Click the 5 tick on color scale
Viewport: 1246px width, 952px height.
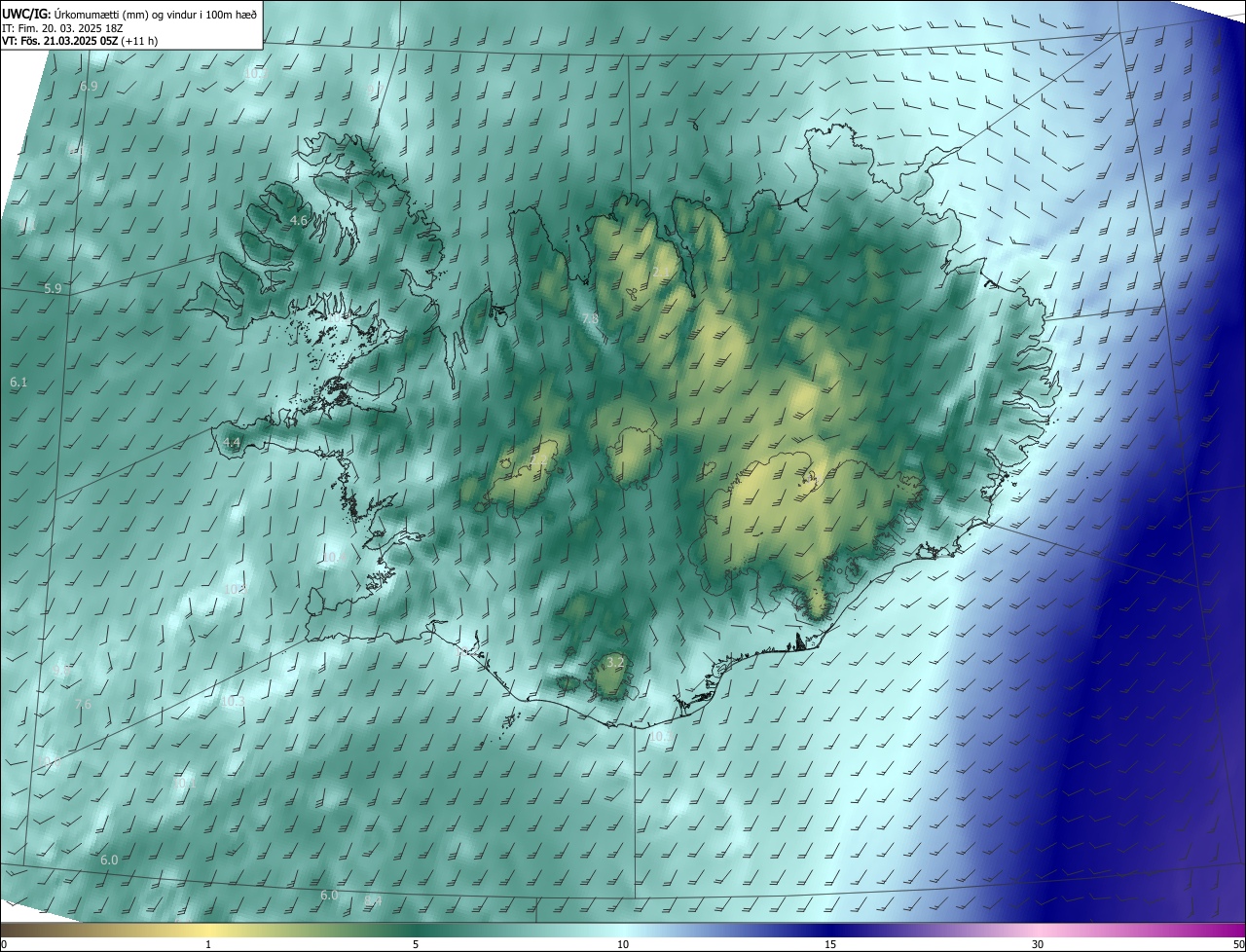click(416, 944)
